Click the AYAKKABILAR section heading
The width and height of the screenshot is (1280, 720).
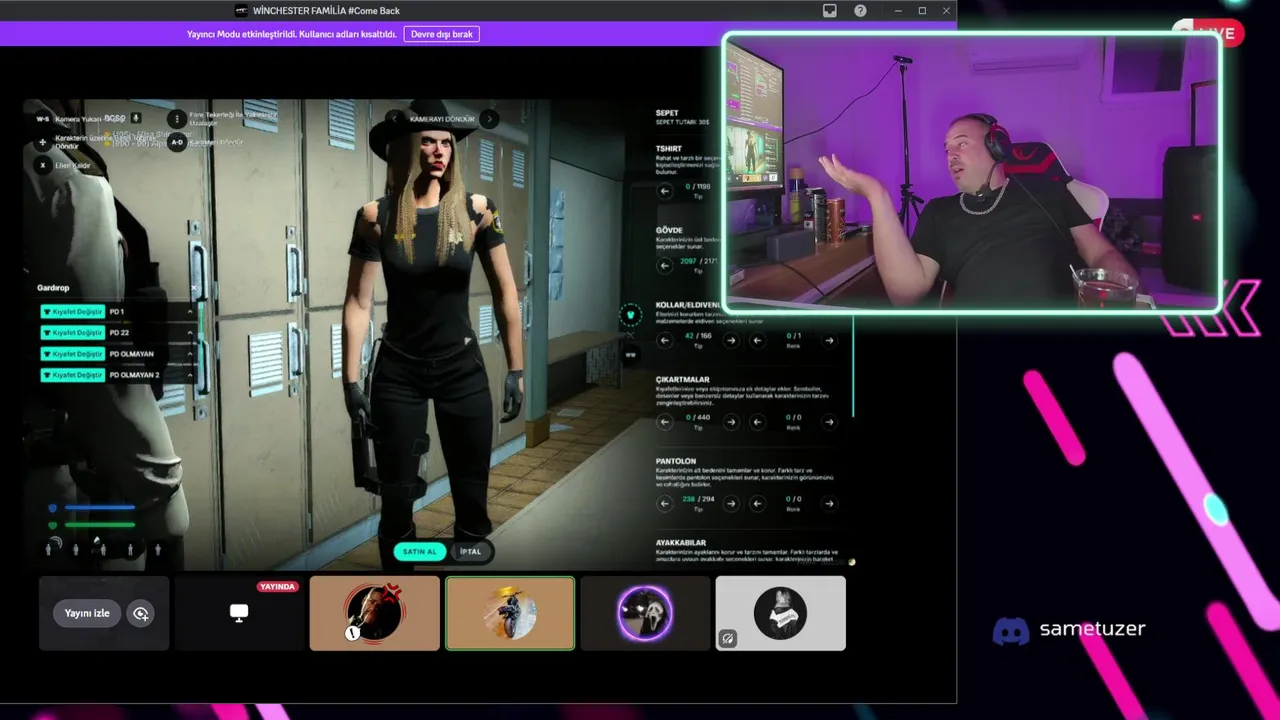click(x=681, y=543)
